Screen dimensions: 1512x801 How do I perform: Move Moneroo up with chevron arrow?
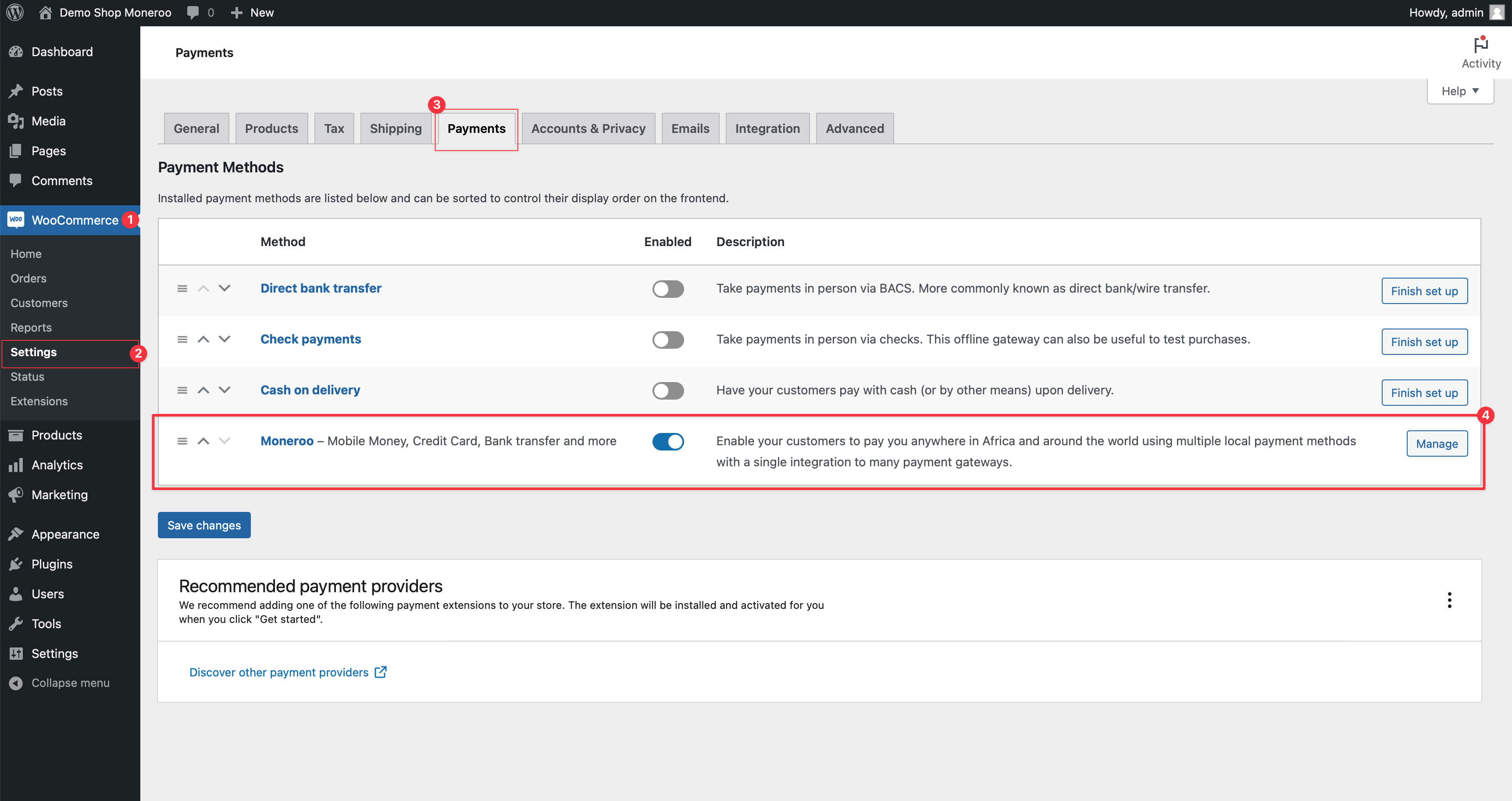(203, 441)
